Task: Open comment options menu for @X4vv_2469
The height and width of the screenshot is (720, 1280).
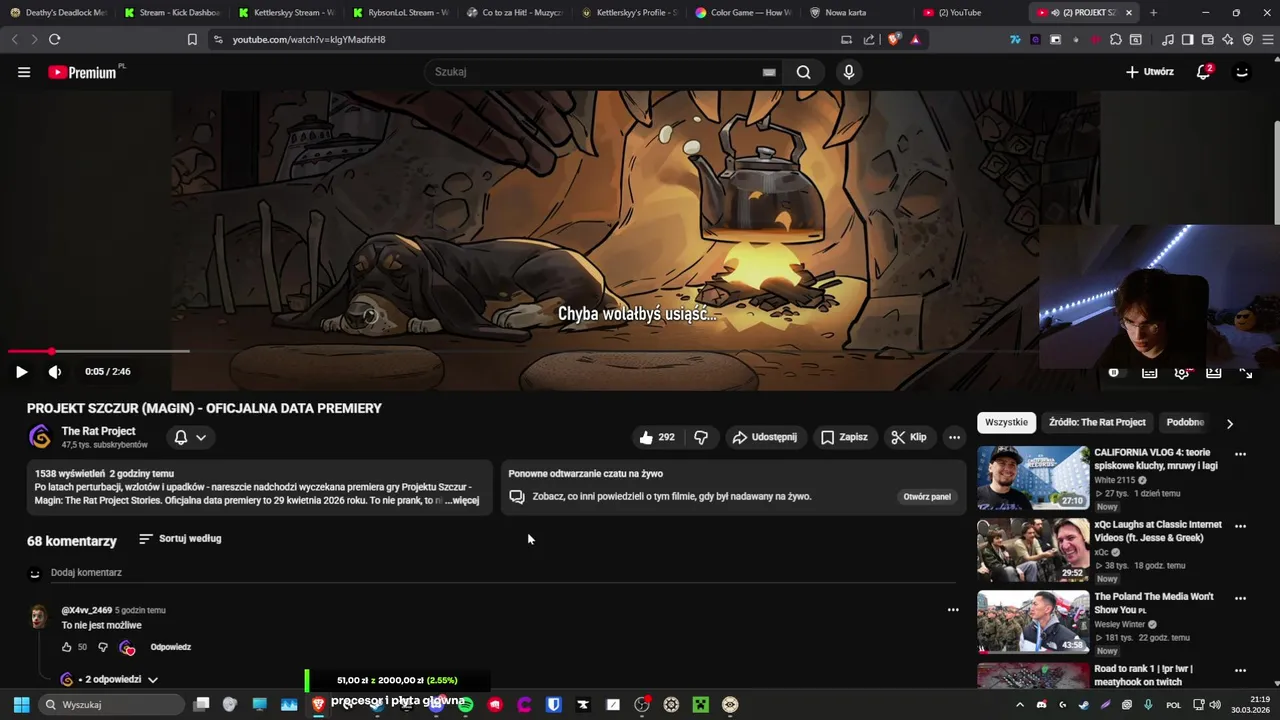Action: click(x=953, y=610)
